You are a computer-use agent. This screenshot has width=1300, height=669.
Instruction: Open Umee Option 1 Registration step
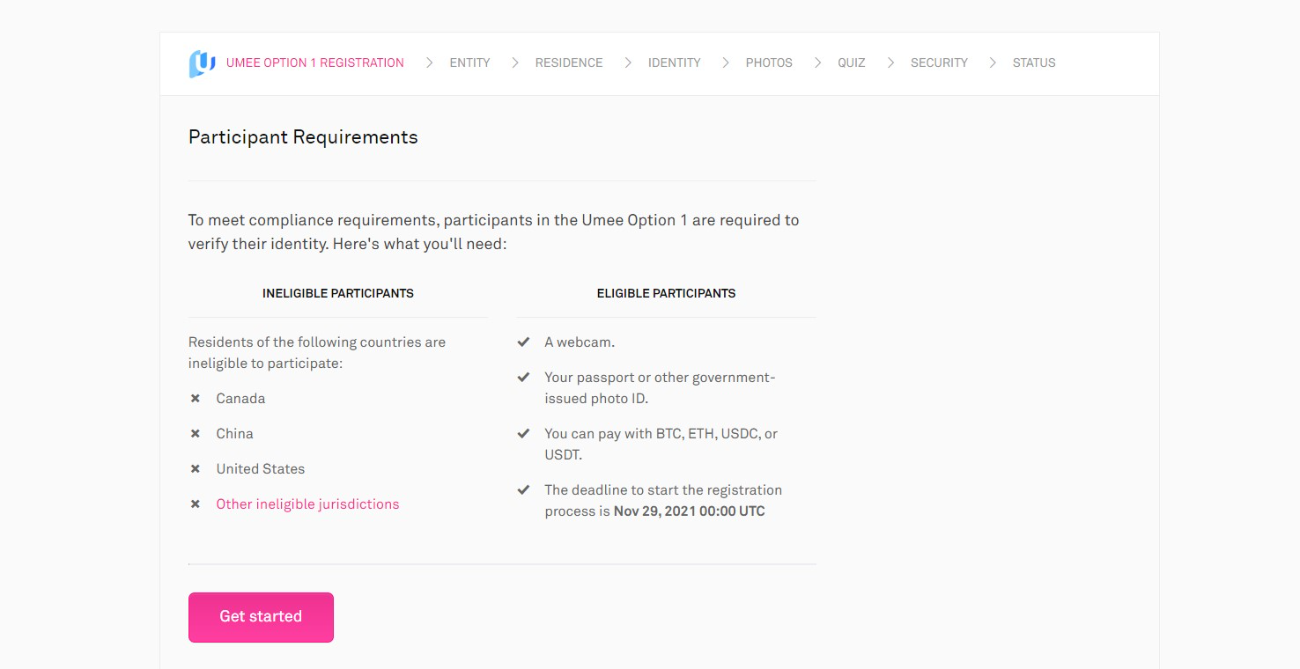[315, 63]
